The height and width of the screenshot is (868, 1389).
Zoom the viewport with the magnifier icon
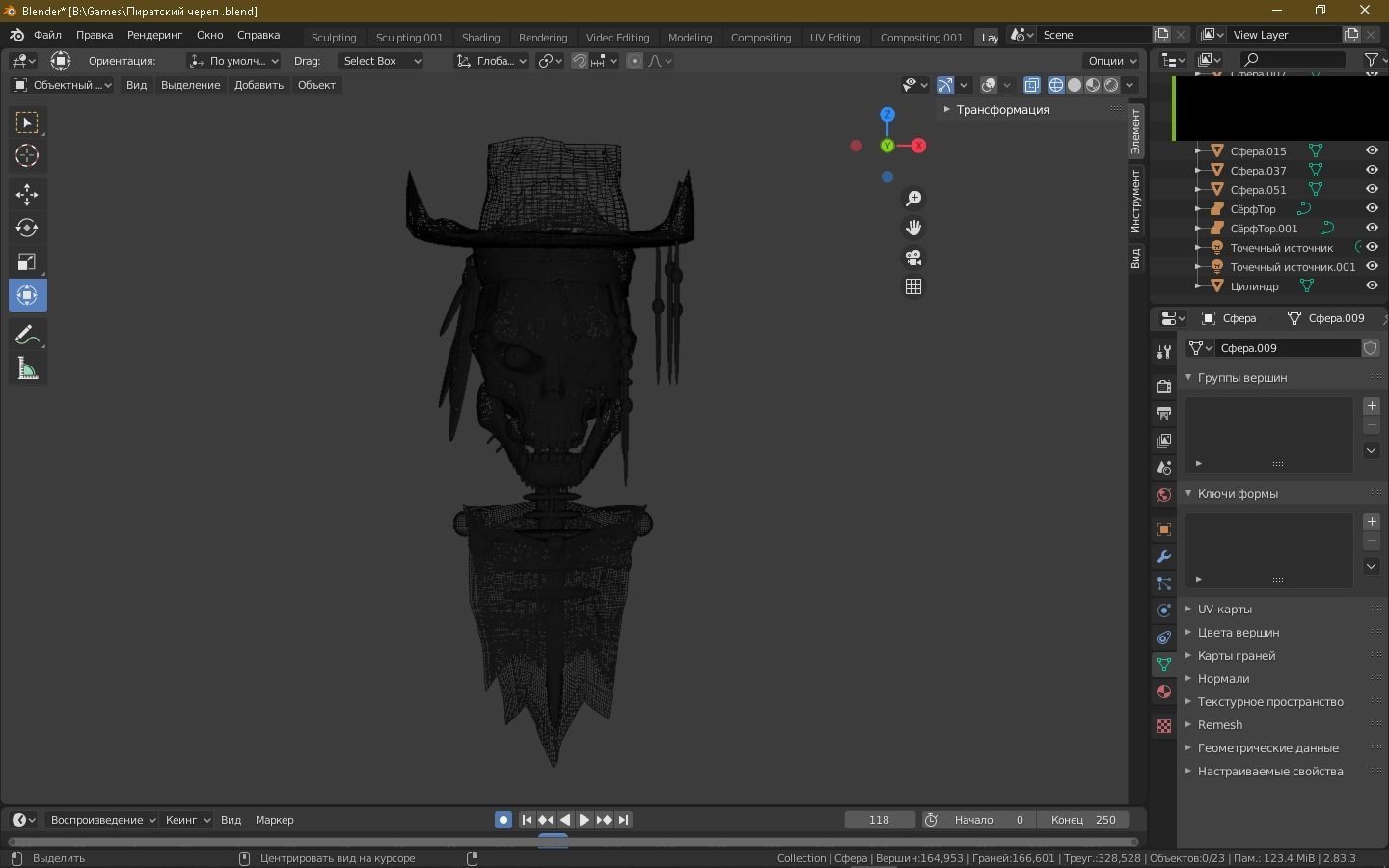click(912, 199)
